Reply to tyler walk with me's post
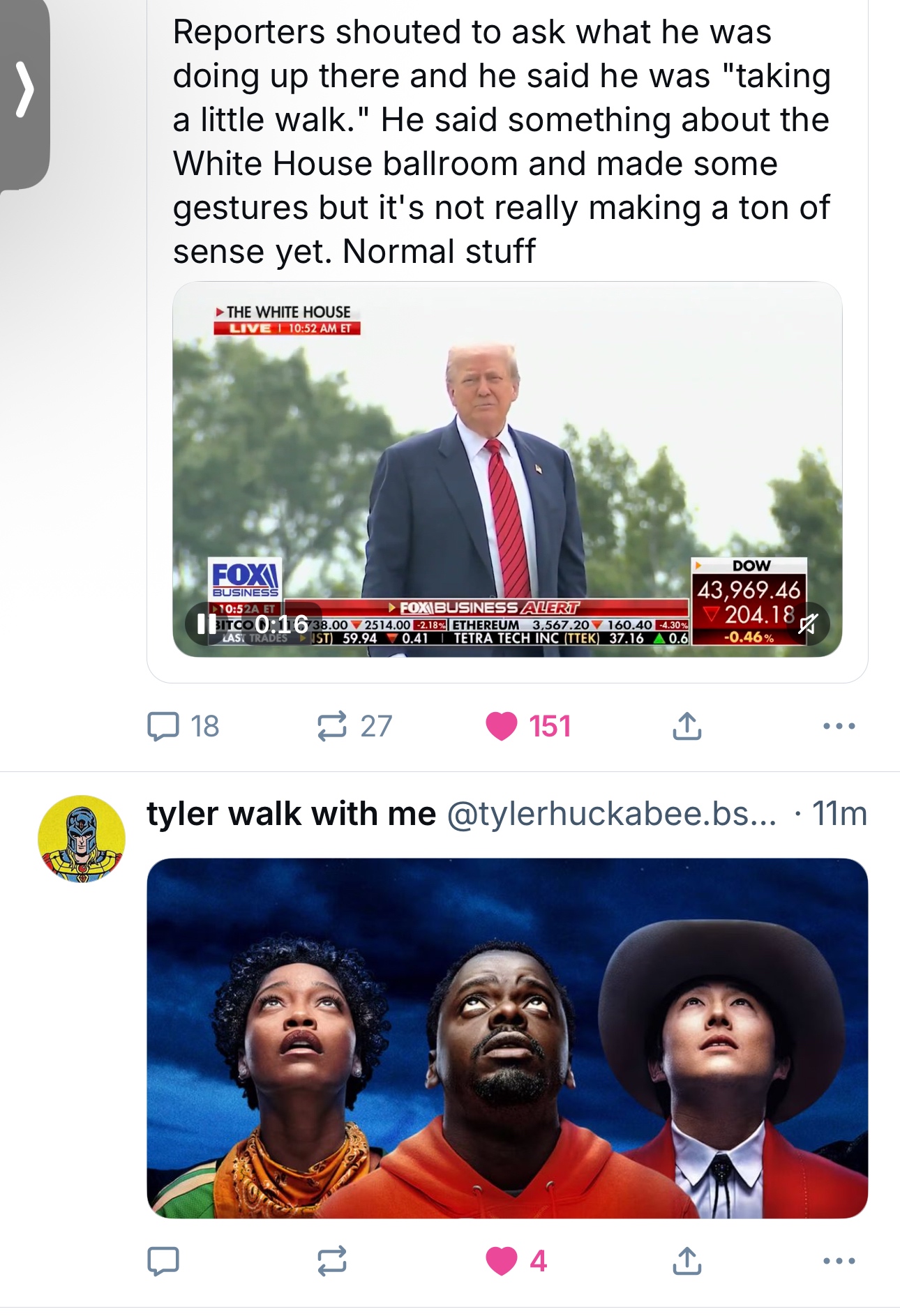900x1316 pixels. click(163, 1261)
